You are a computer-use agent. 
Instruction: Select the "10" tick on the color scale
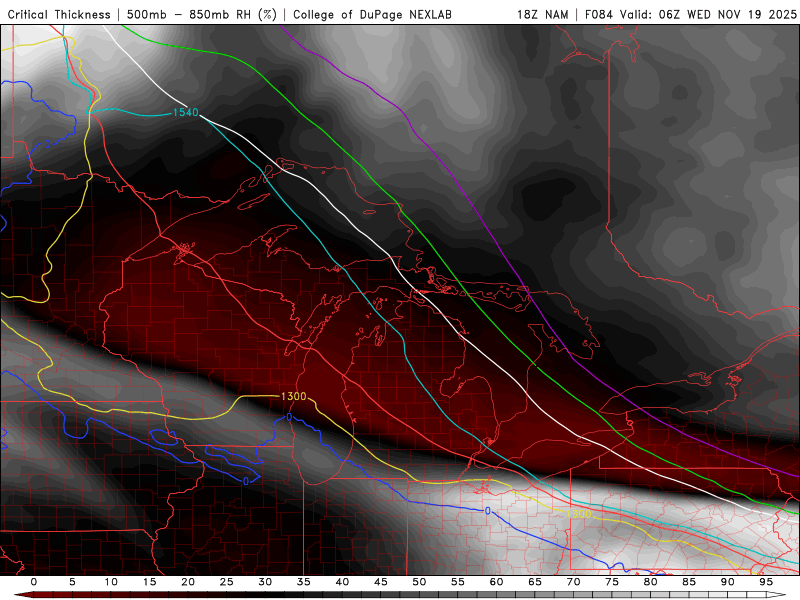coord(111,582)
